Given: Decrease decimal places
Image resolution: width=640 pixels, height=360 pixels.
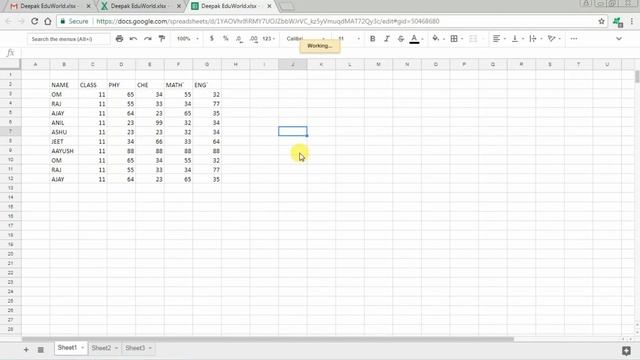Looking at the screenshot, I should tap(239, 38).
